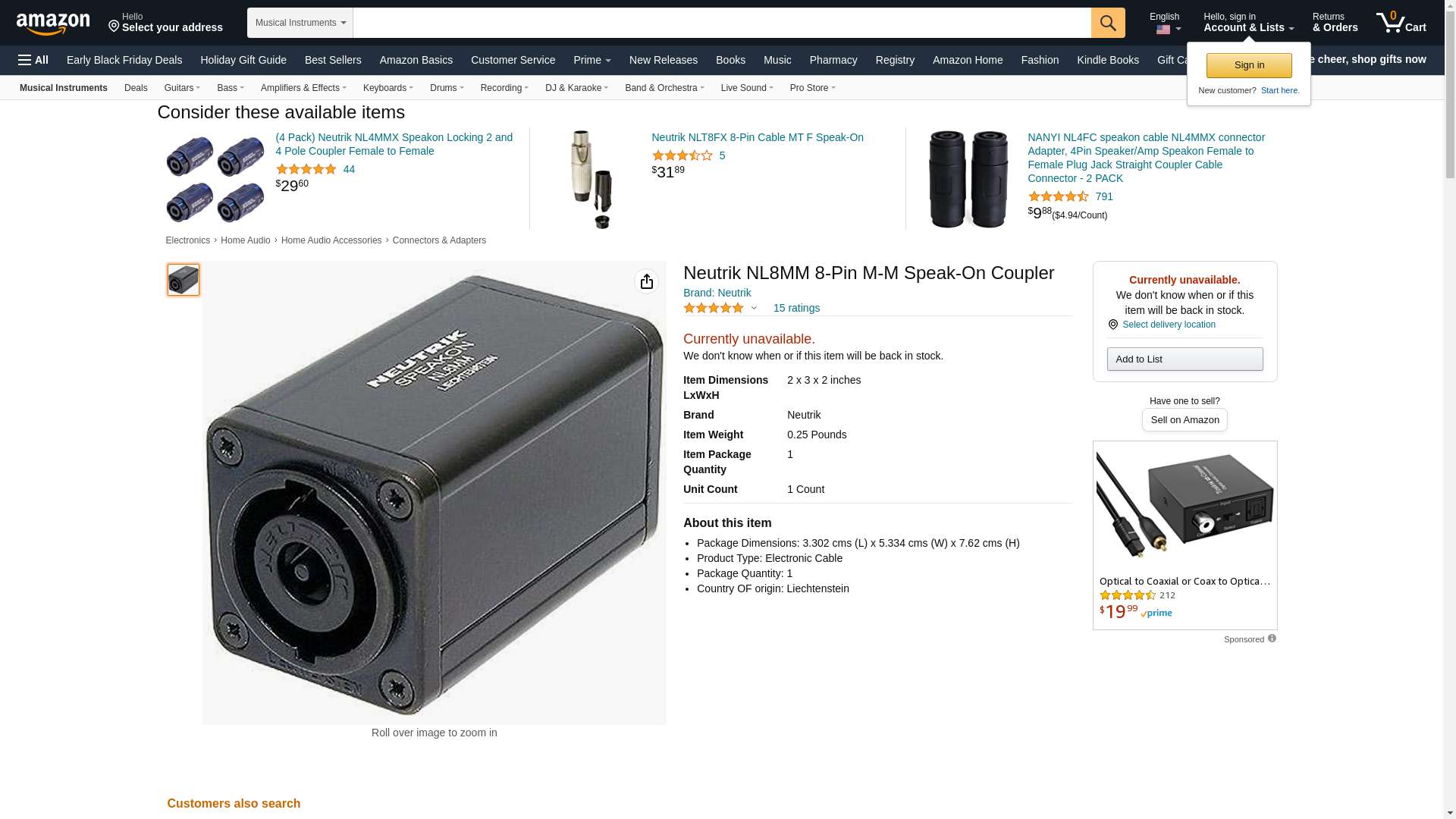The width and height of the screenshot is (1456, 819).
Task: Expand the star rating breakdown chevron
Action: tap(754, 308)
